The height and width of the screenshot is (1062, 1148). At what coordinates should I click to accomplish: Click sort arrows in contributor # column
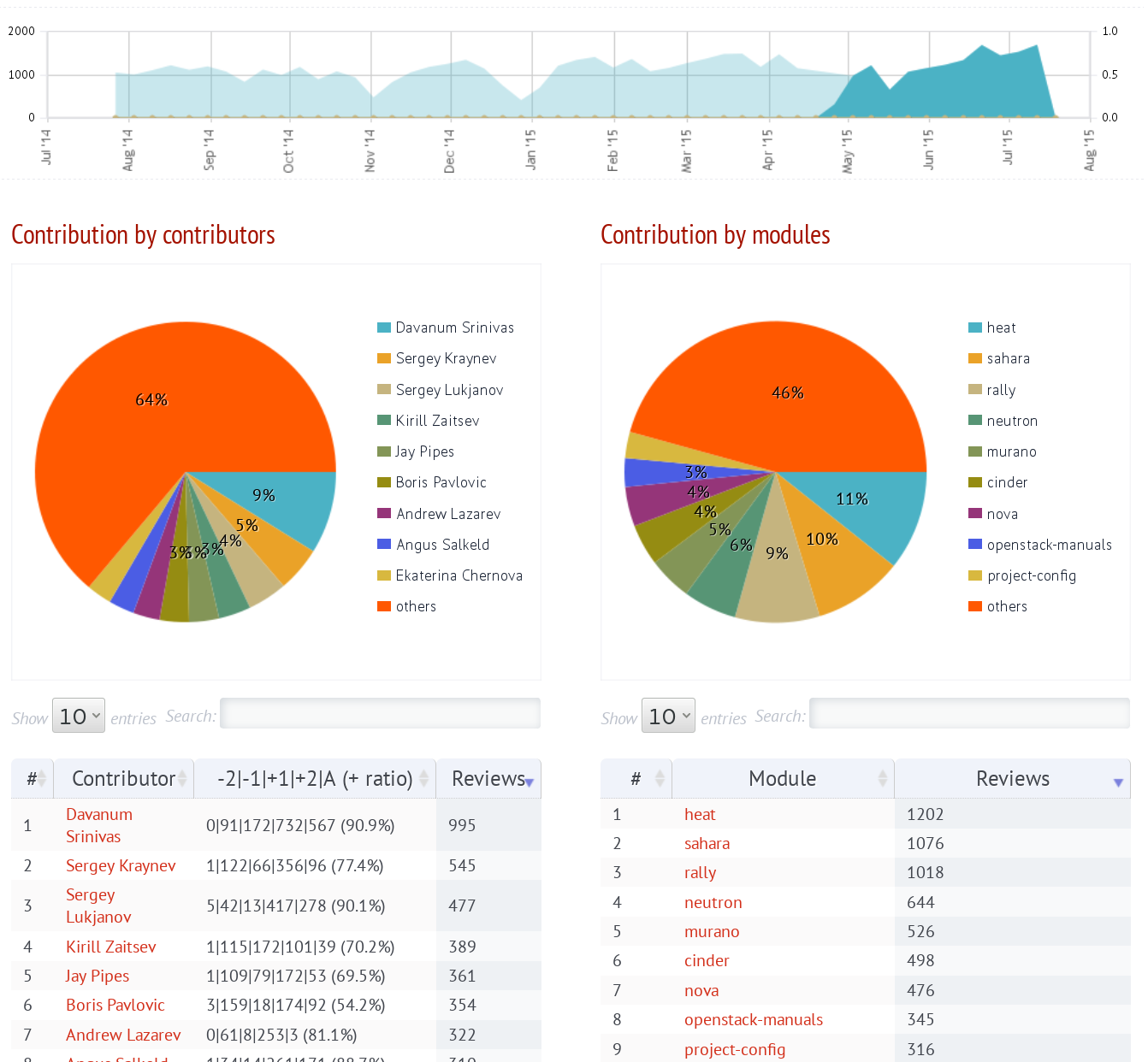41,779
